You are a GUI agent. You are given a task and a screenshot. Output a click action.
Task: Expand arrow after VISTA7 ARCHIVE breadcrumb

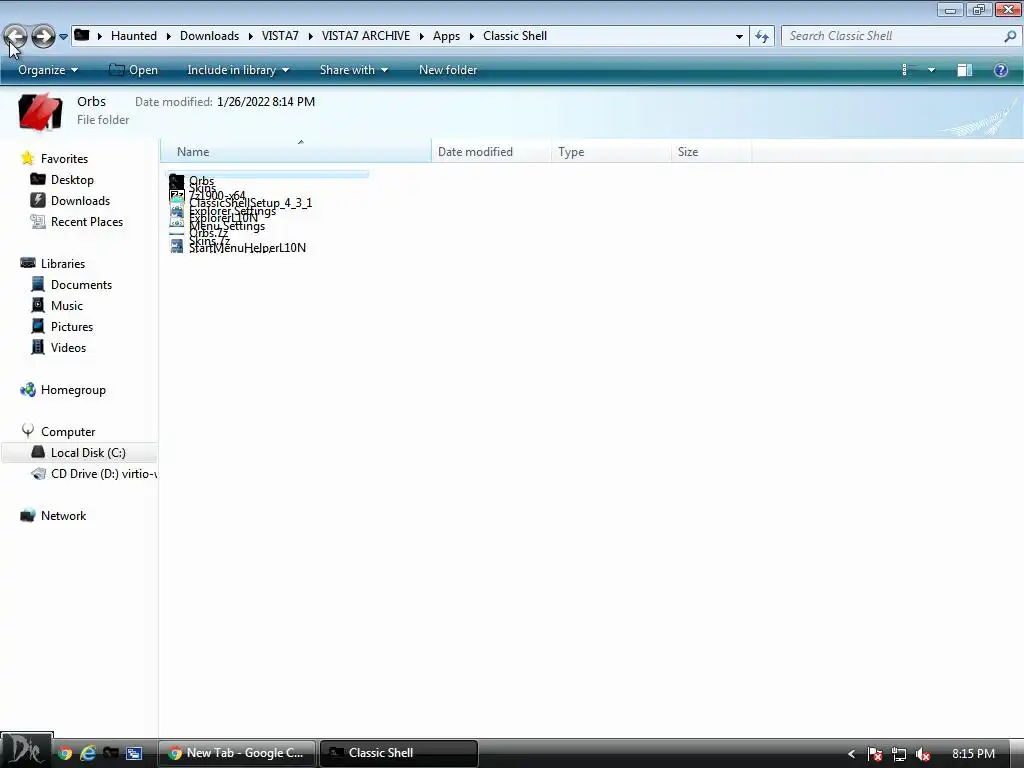click(422, 37)
